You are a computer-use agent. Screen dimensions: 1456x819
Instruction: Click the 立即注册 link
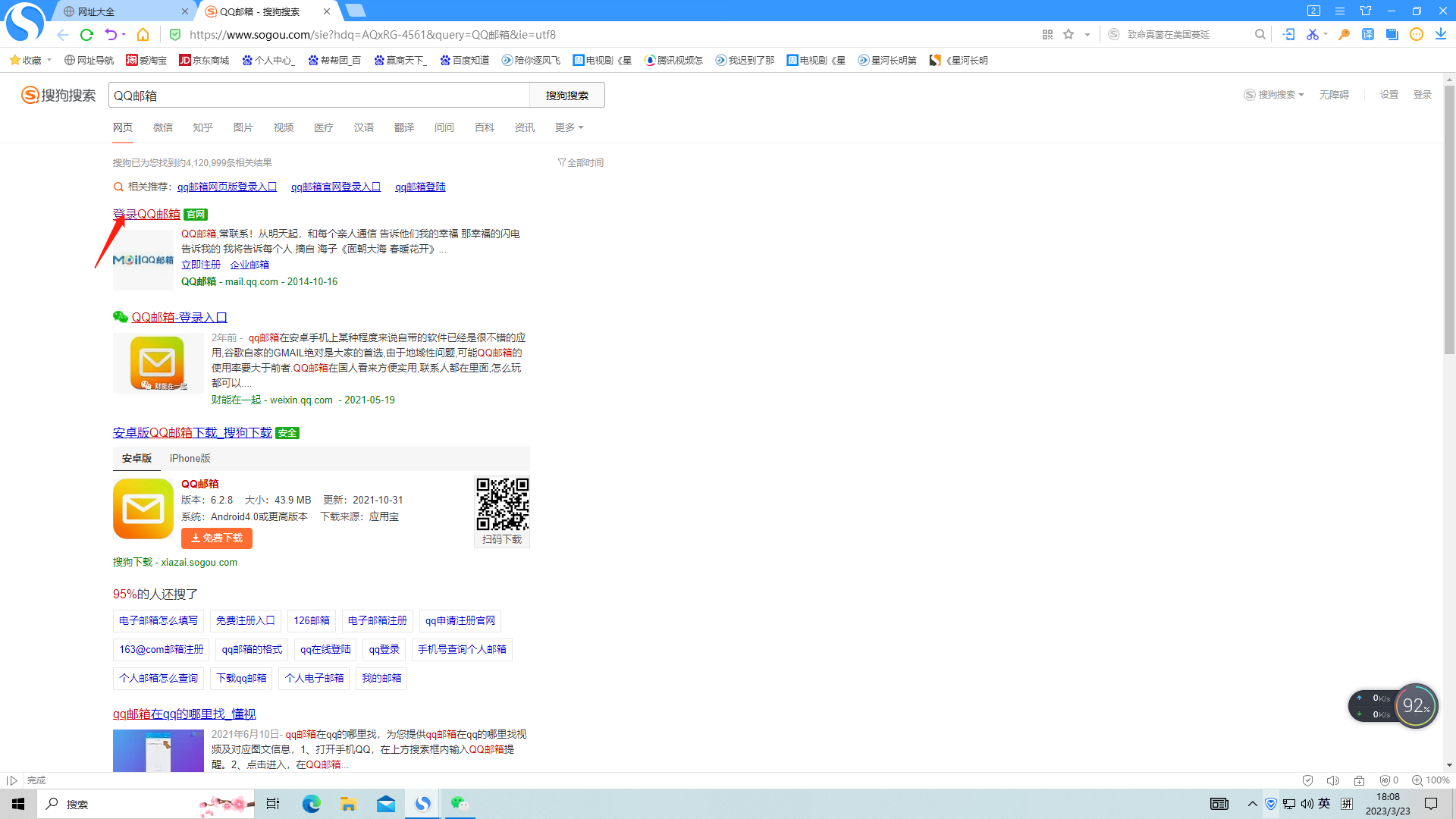click(x=201, y=265)
